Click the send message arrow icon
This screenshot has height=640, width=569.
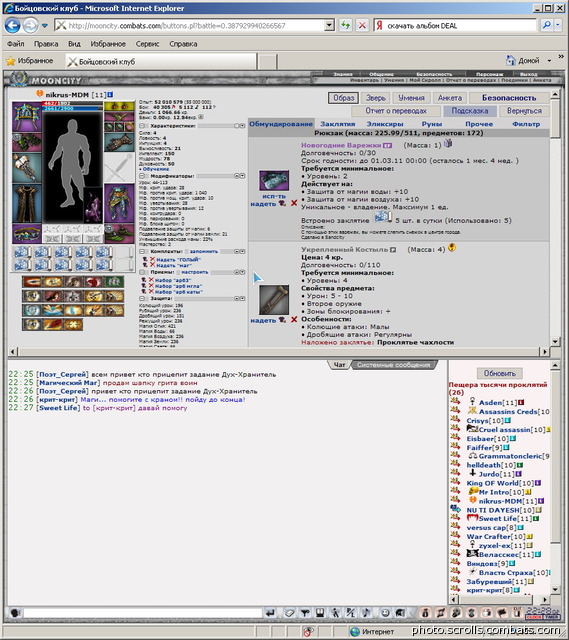click(270, 613)
